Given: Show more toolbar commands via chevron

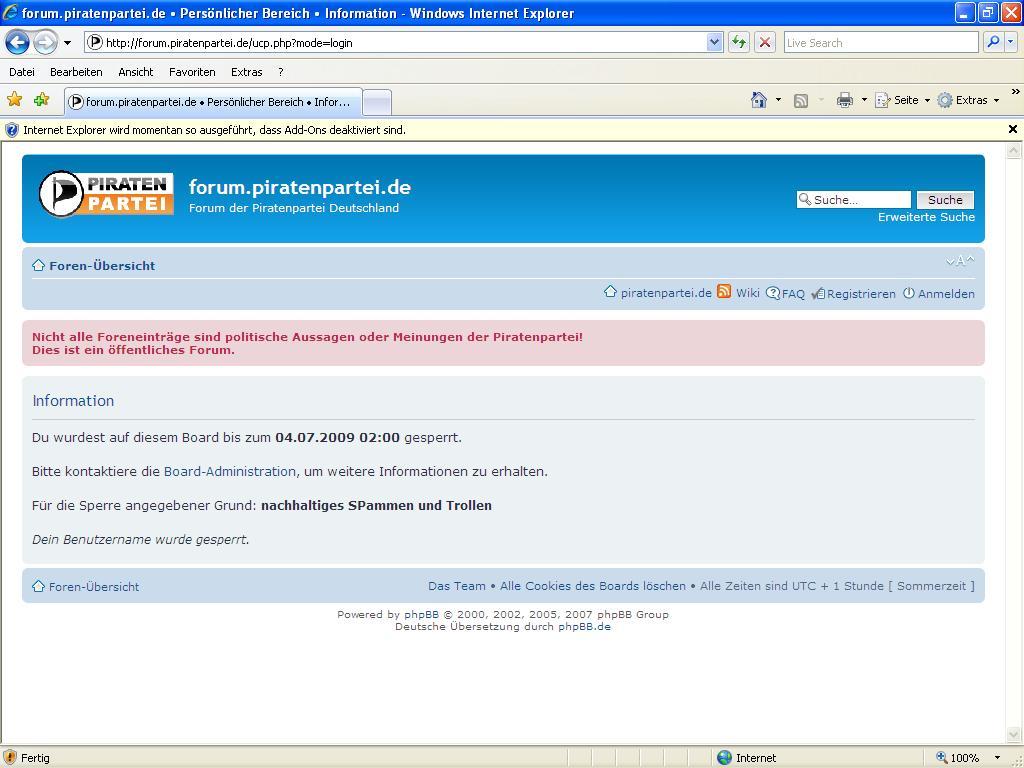Looking at the screenshot, I should click(1015, 92).
